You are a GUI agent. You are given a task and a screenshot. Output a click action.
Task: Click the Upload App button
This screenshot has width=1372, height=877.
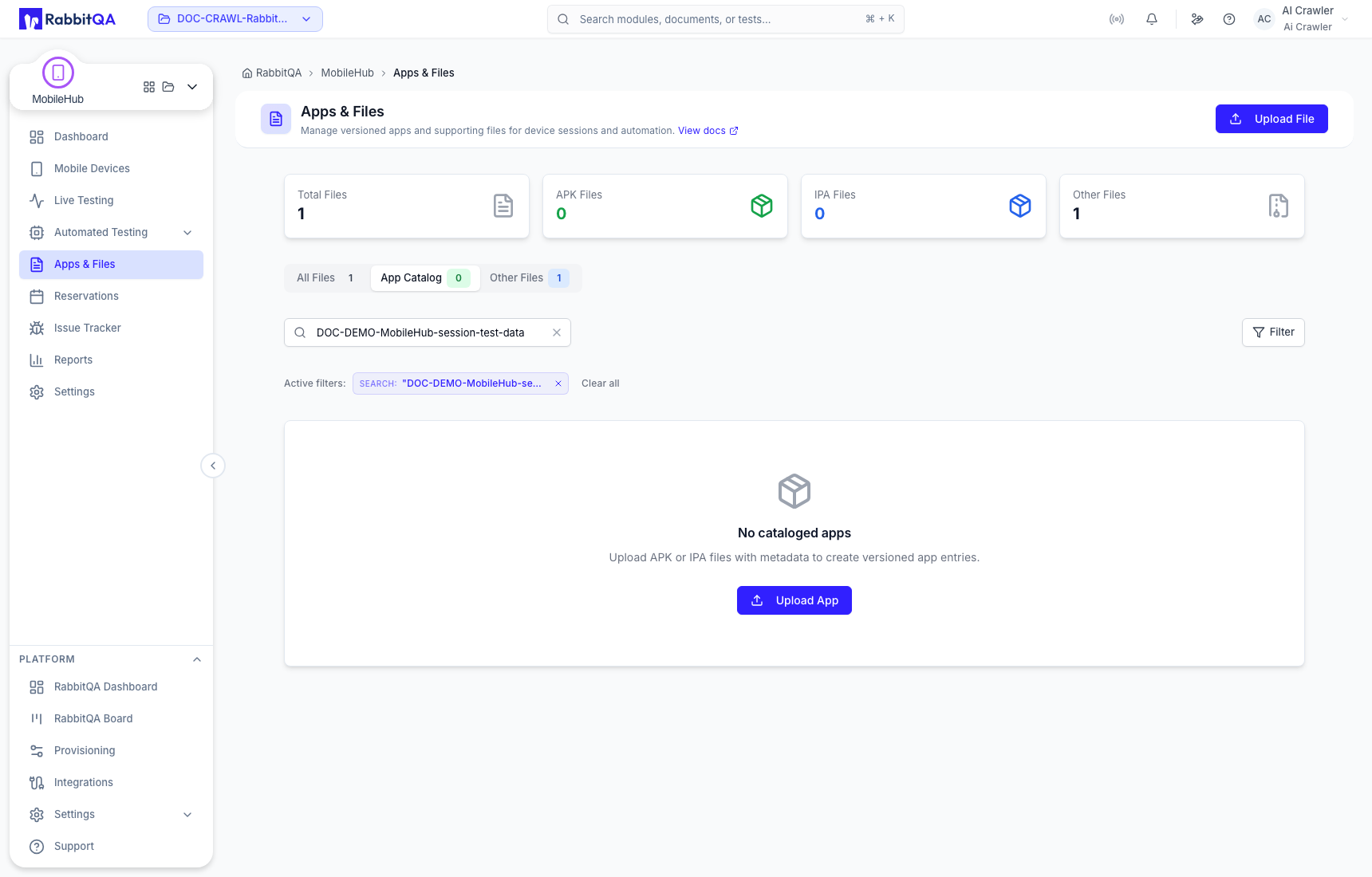[794, 600]
